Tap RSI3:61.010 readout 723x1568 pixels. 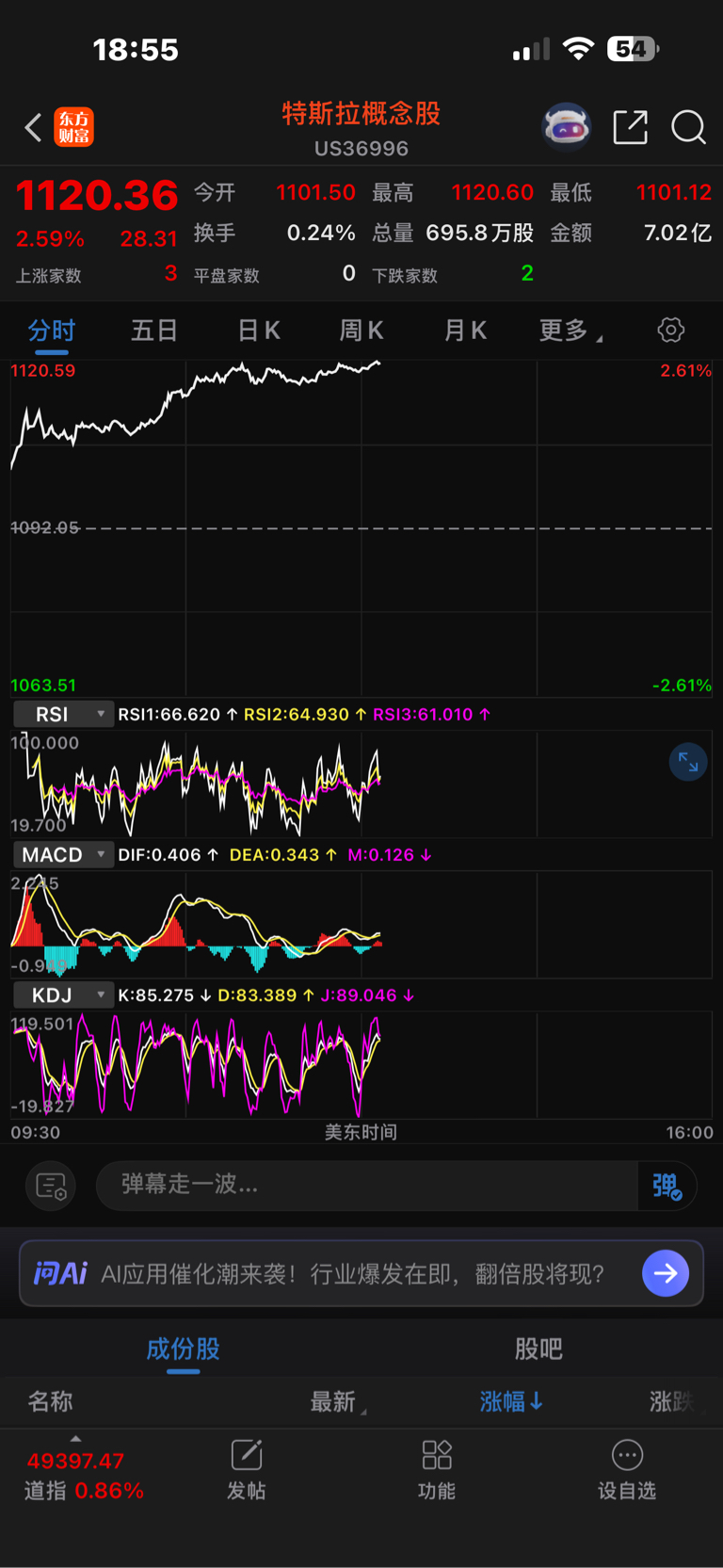pyautogui.click(x=431, y=715)
